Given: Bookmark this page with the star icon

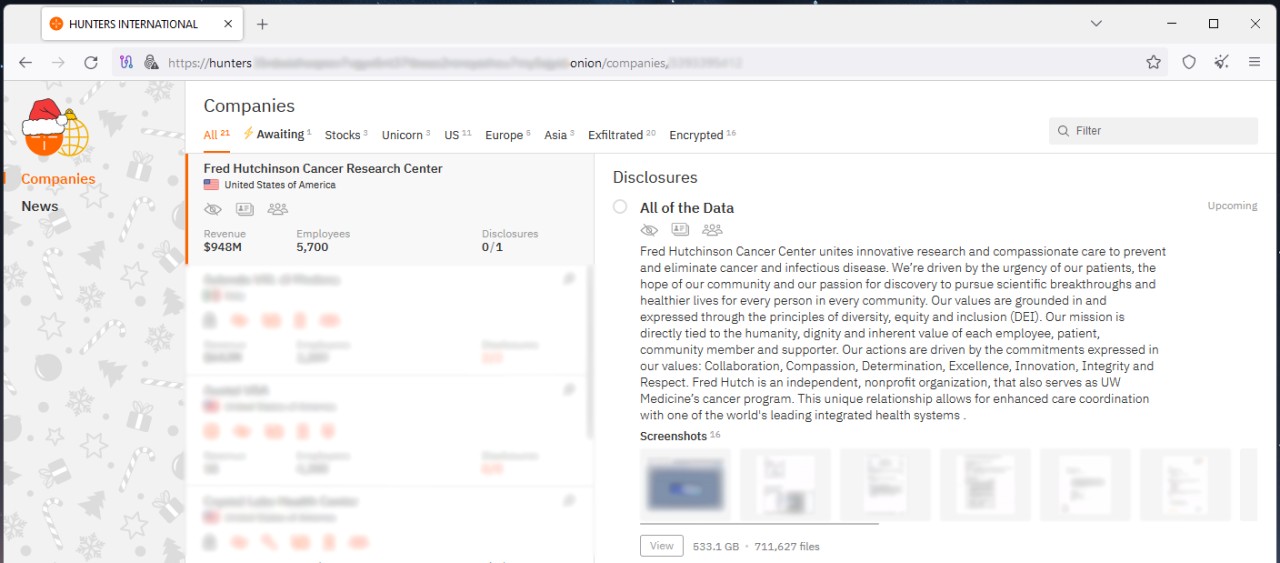Looking at the screenshot, I should (x=1153, y=62).
